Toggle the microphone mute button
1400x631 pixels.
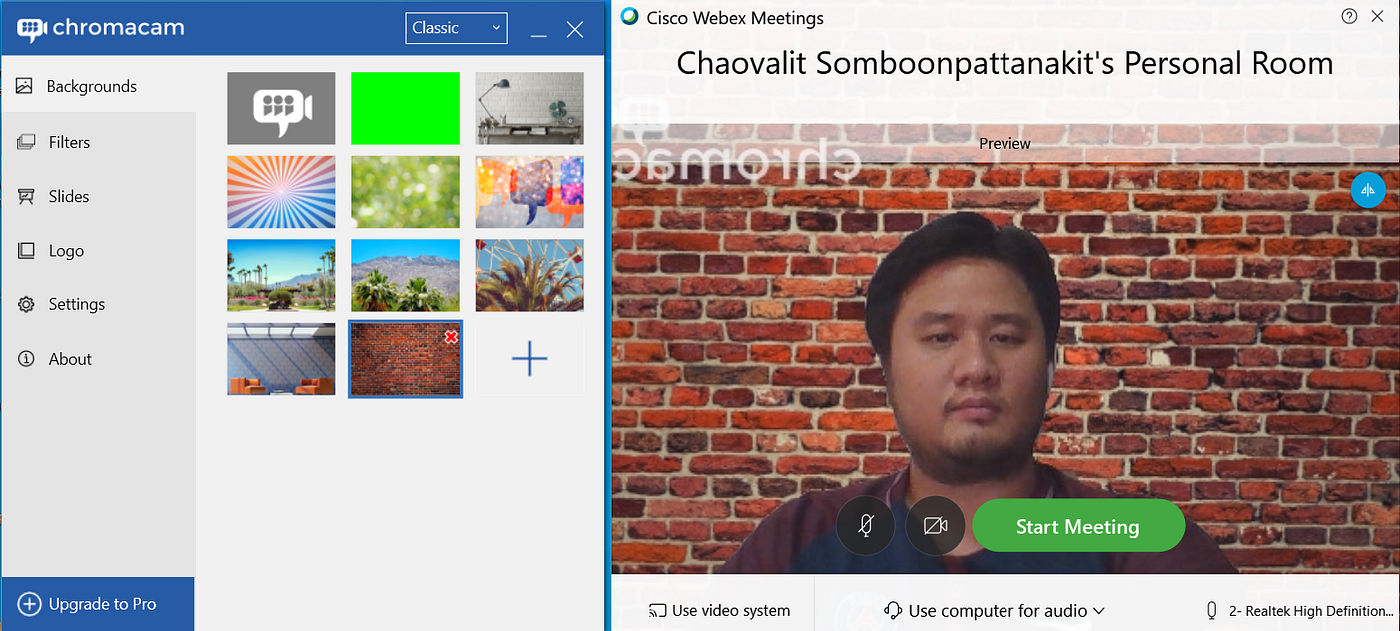coord(866,526)
